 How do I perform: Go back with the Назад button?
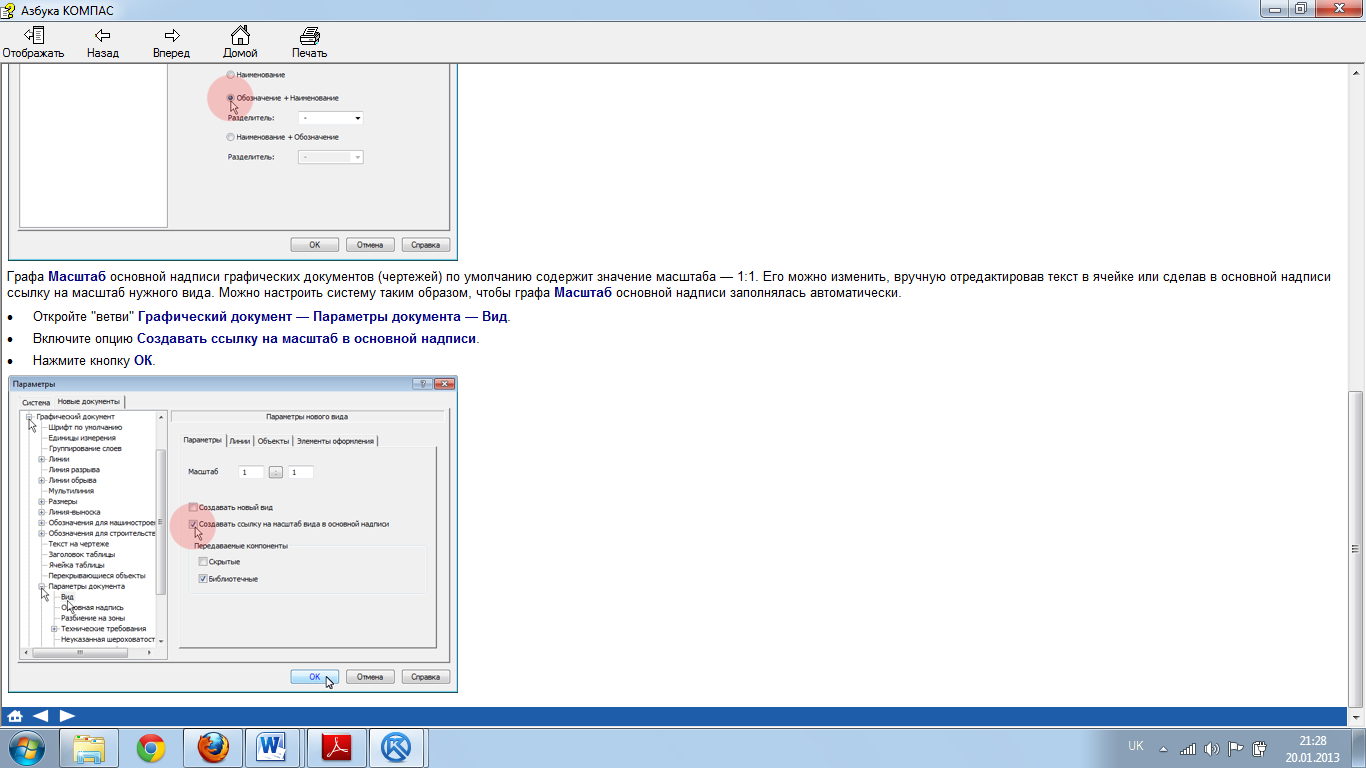coord(102,43)
